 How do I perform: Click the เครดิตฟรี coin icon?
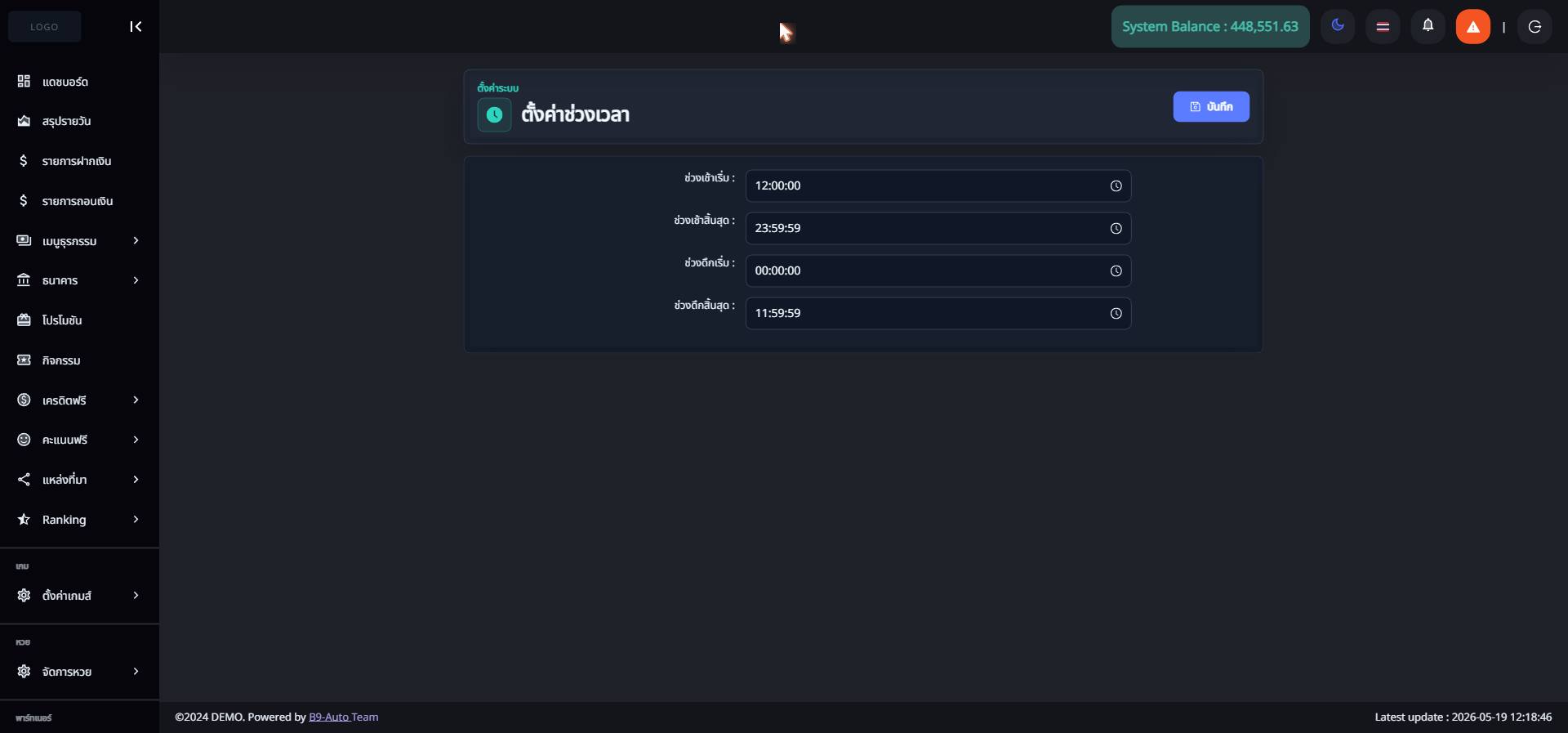pos(24,400)
